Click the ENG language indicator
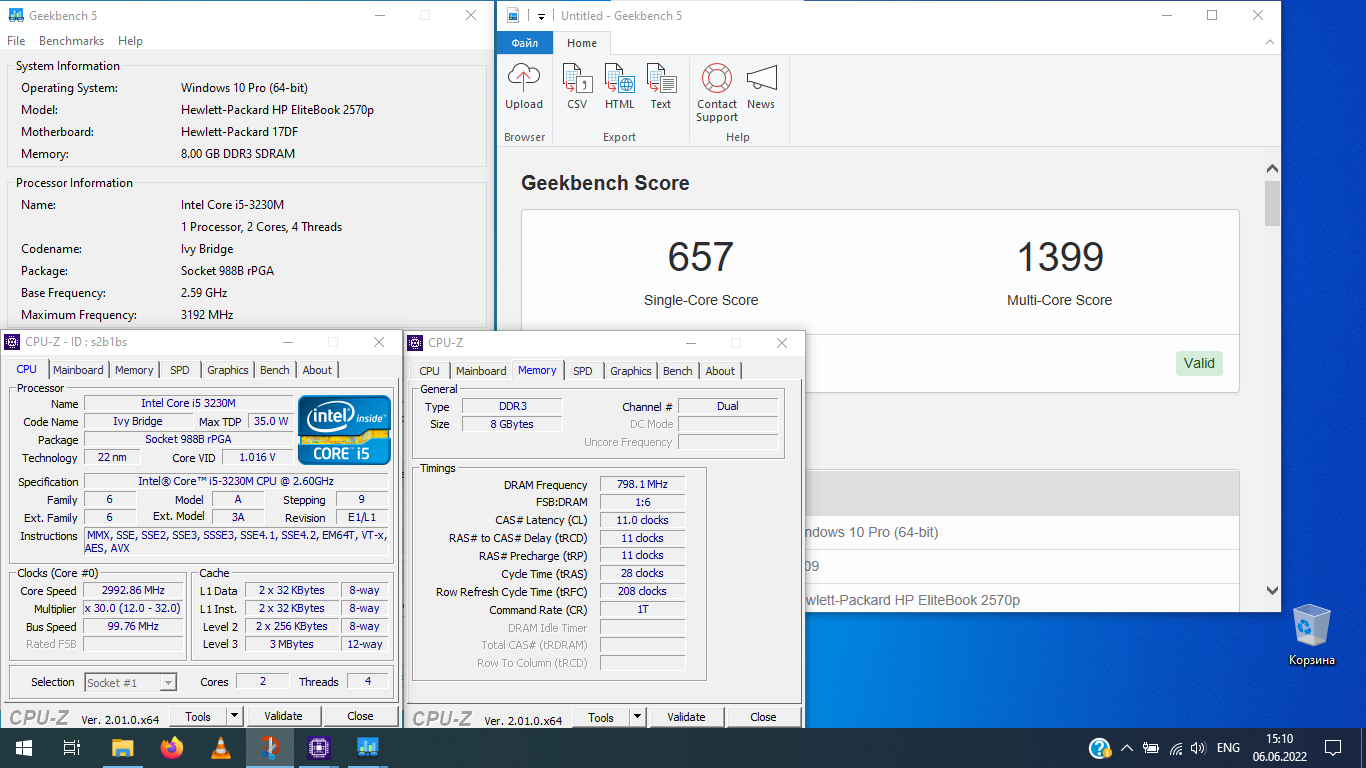Viewport: 1366px width, 768px height. (1228, 748)
